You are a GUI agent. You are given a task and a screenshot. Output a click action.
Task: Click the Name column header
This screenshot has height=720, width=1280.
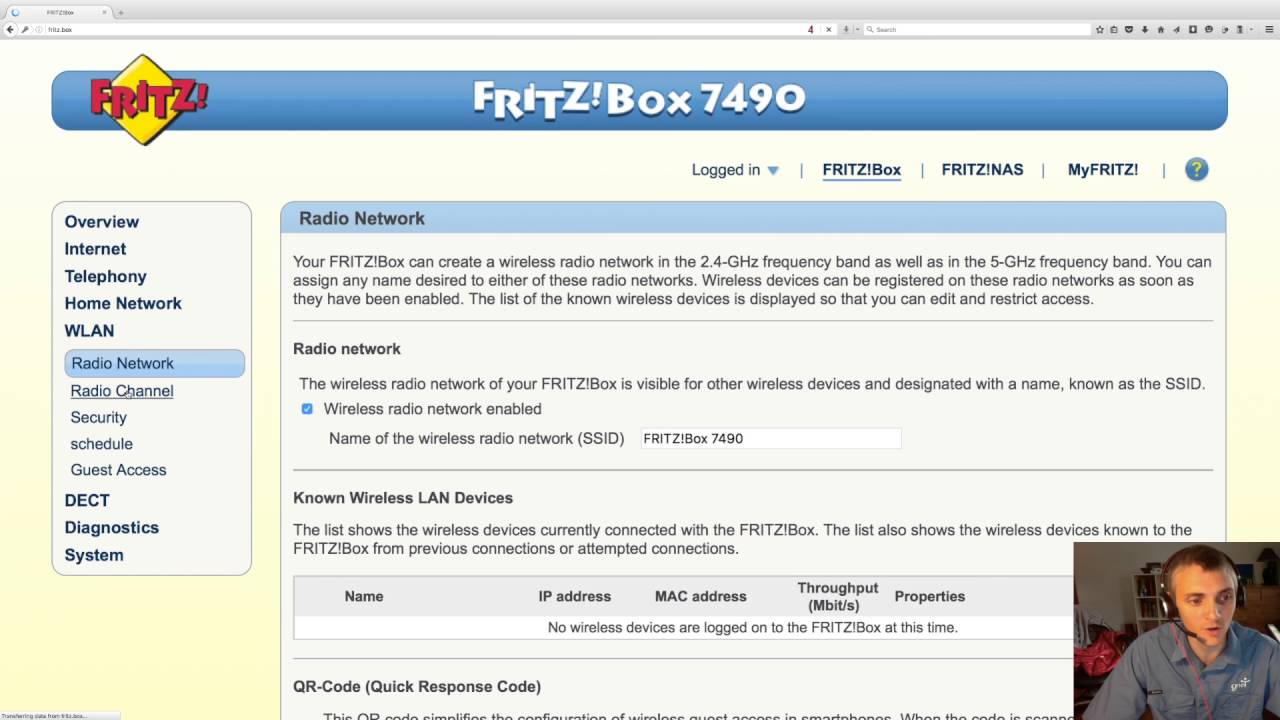click(364, 596)
